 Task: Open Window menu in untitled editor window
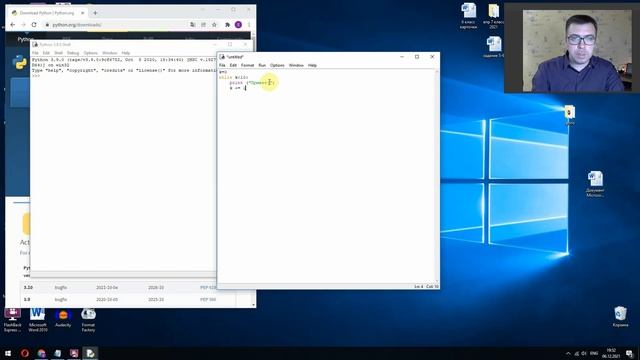pyautogui.click(x=296, y=65)
